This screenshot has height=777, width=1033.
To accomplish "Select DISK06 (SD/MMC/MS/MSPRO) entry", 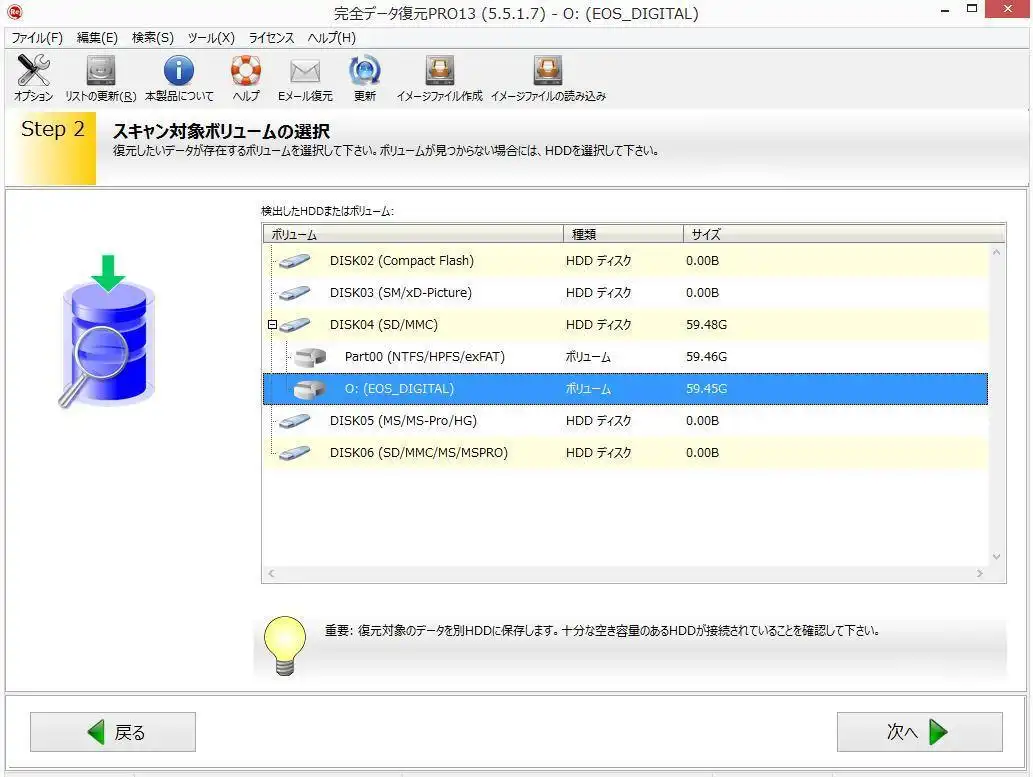I will [418, 453].
